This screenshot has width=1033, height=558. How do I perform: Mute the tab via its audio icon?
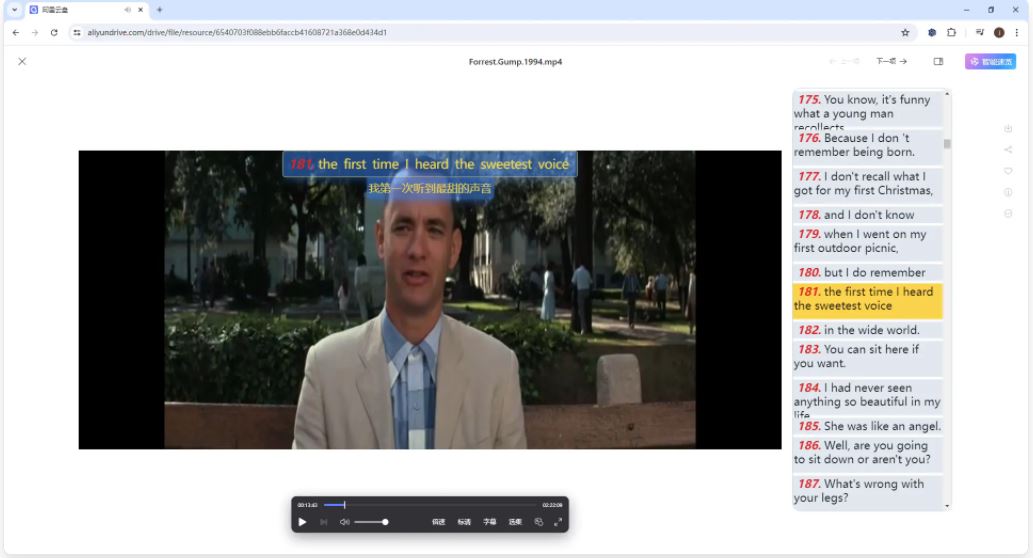click(x=127, y=10)
